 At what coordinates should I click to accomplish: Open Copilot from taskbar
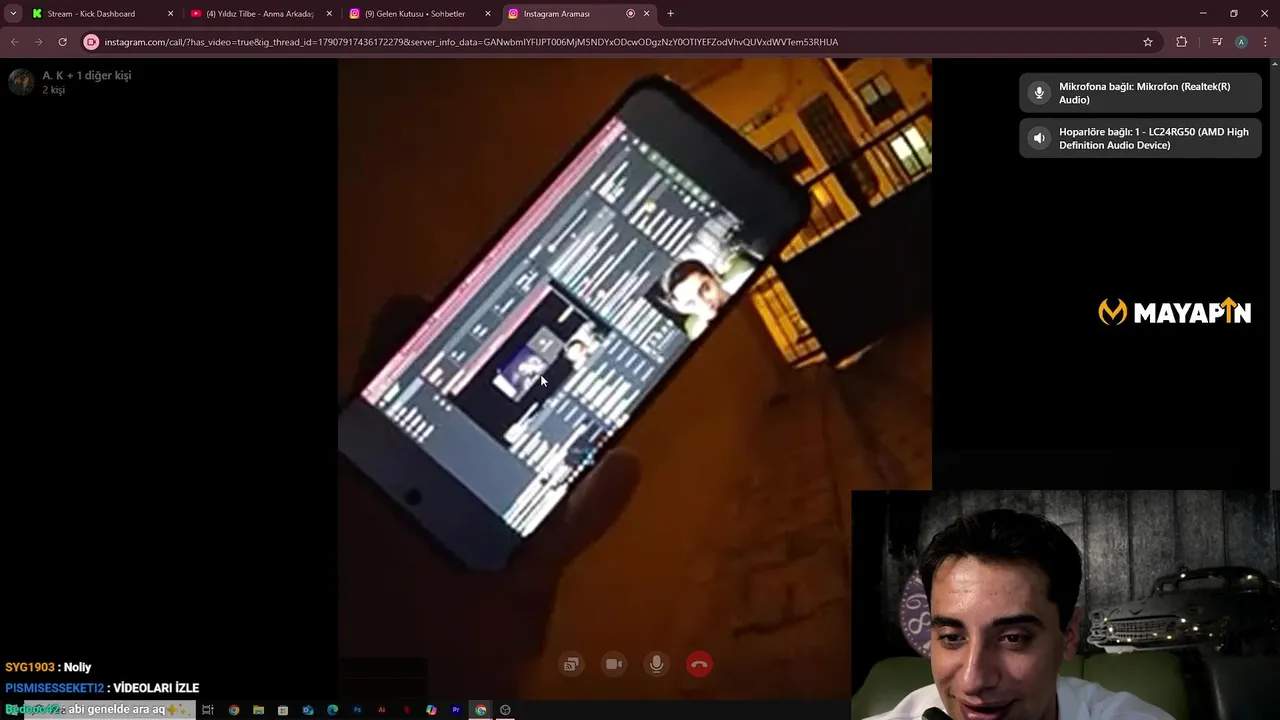(431, 710)
